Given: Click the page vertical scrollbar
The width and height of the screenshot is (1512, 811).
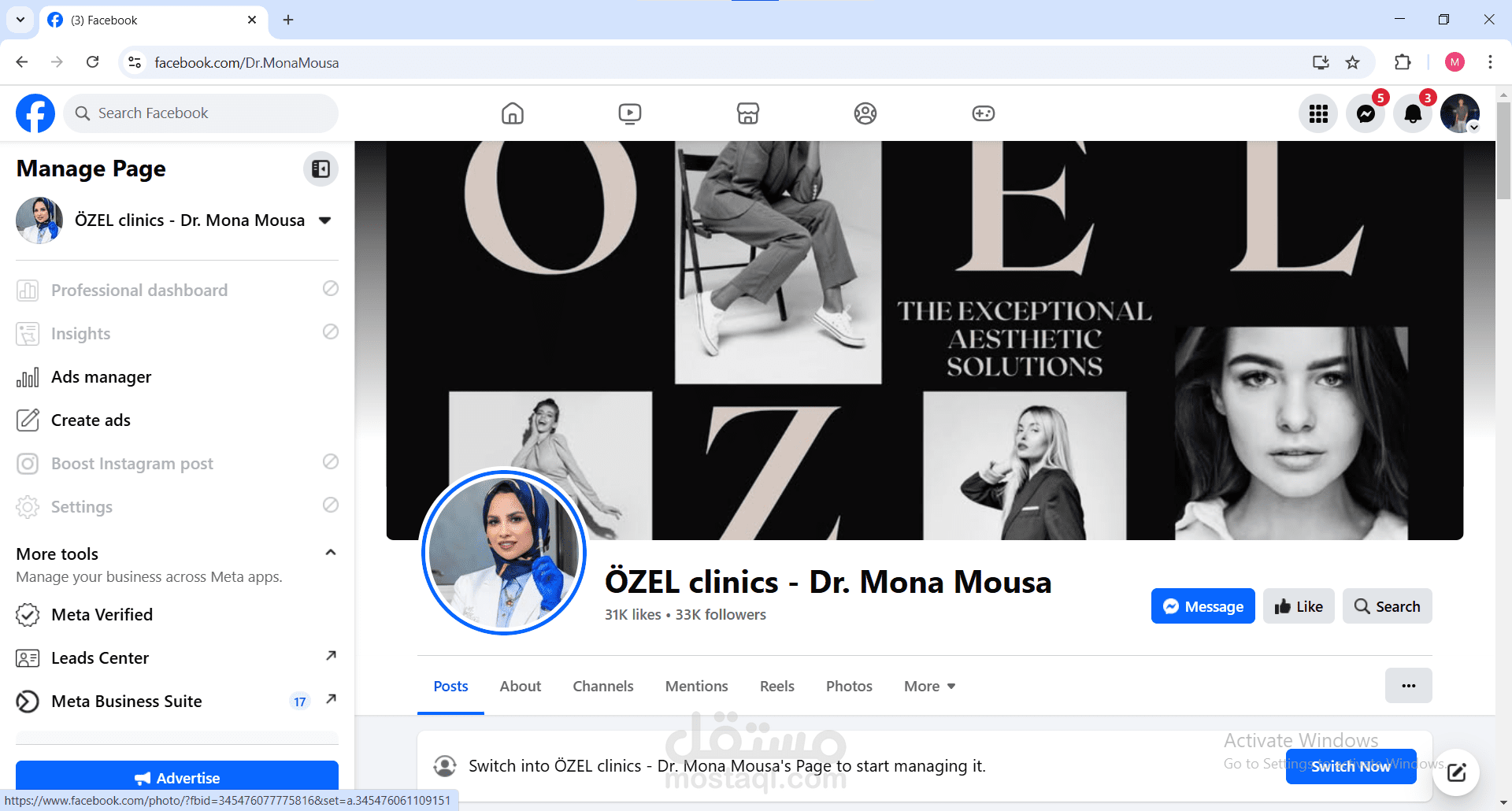Looking at the screenshot, I should pos(1503,150).
